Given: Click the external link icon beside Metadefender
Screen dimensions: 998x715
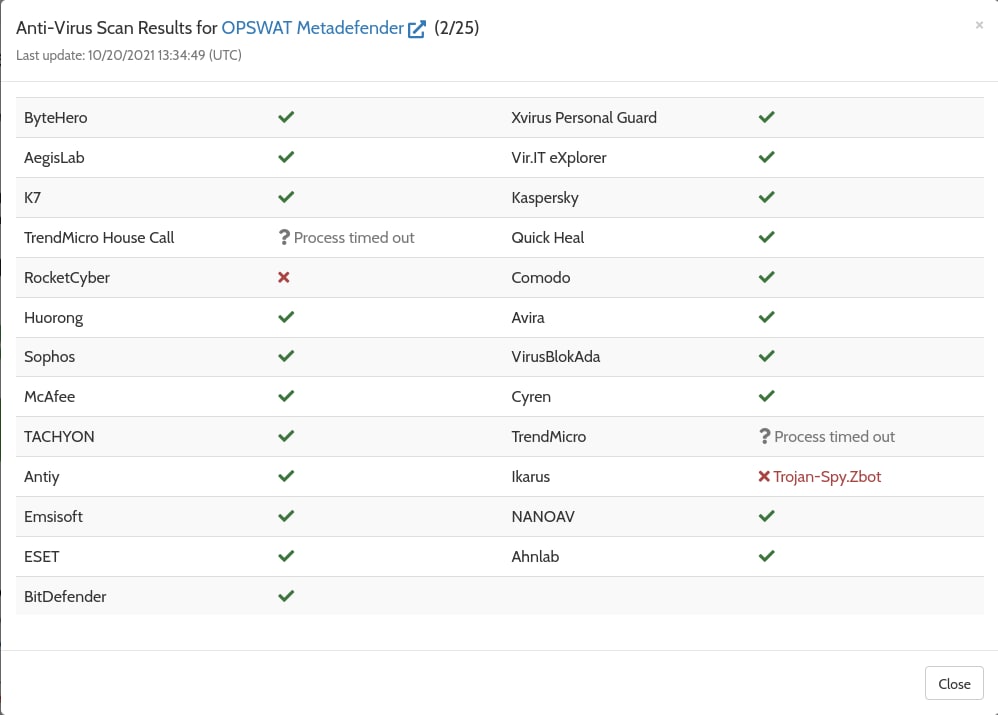Looking at the screenshot, I should tap(418, 29).
